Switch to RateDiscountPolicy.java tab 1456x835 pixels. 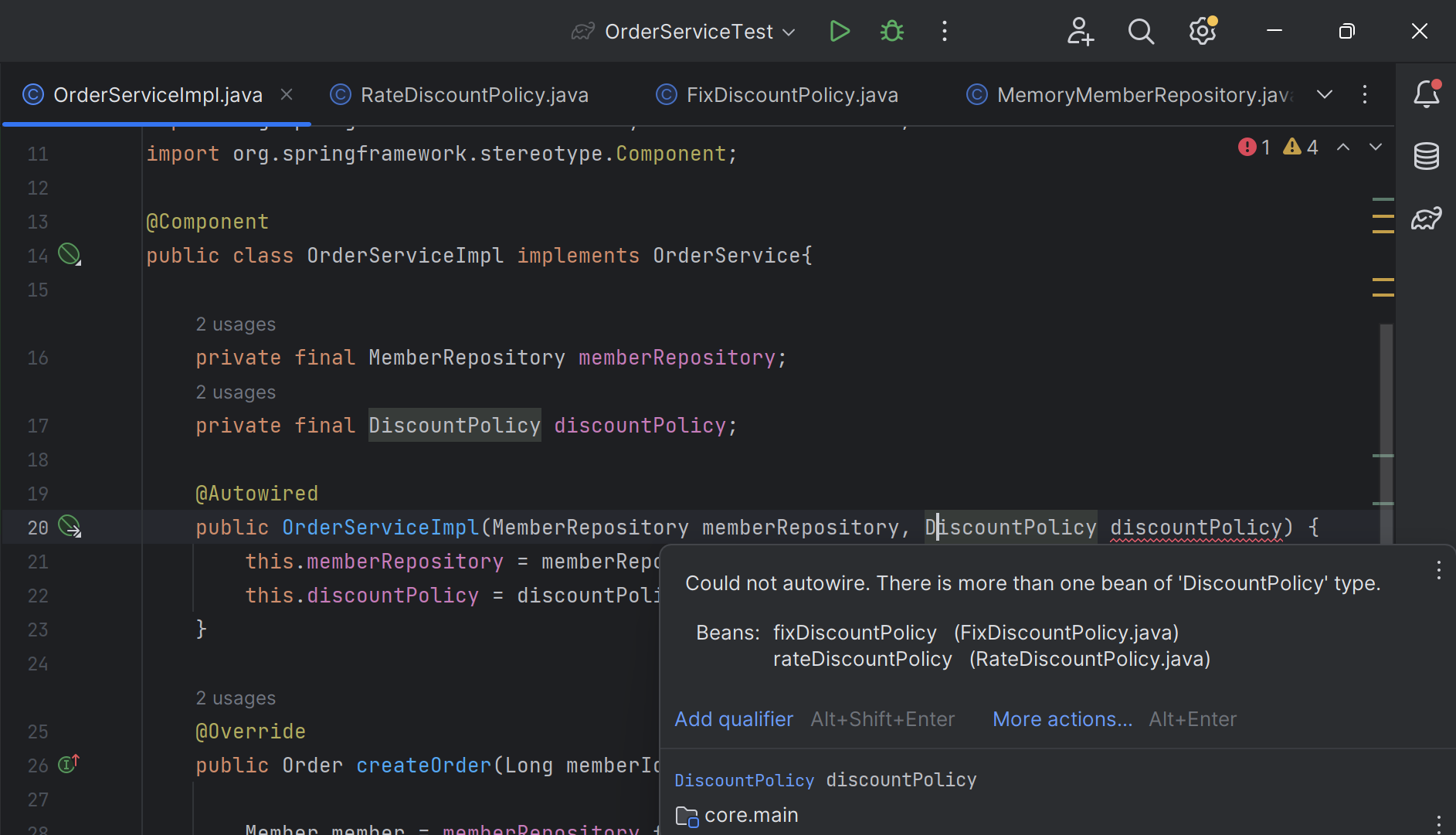(460, 95)
